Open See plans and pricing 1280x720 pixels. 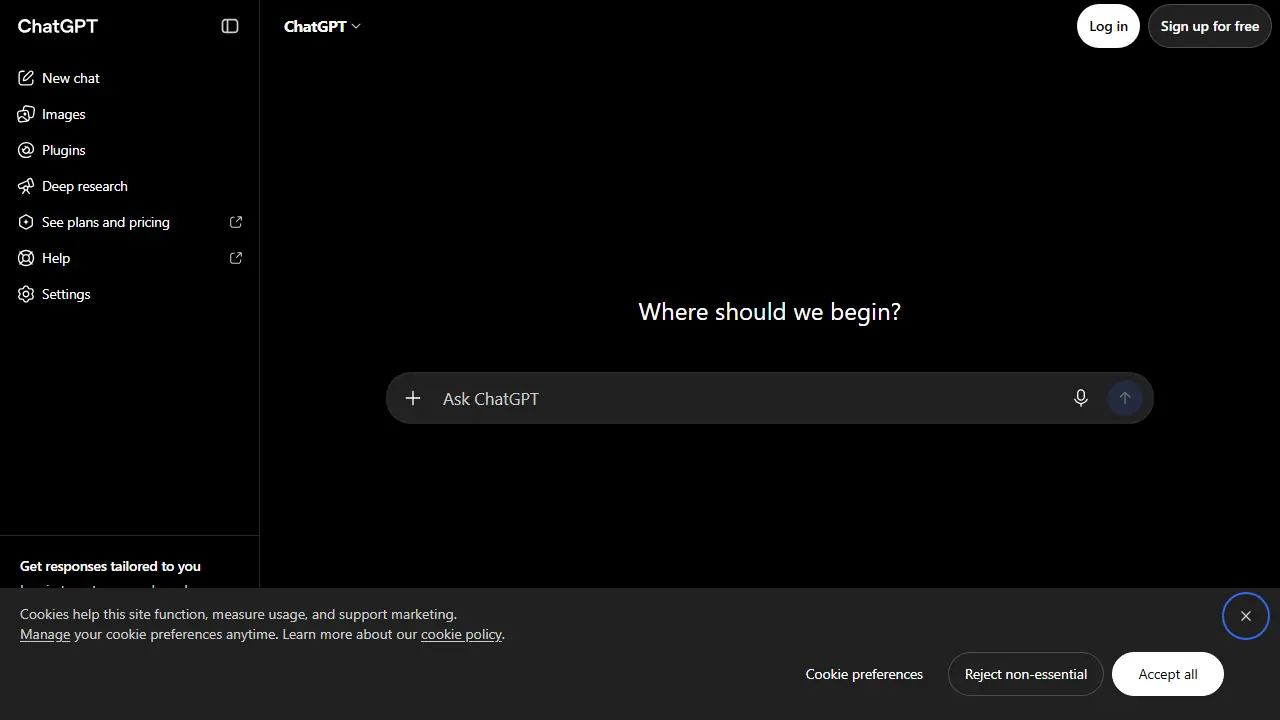[x=130, y=222]
